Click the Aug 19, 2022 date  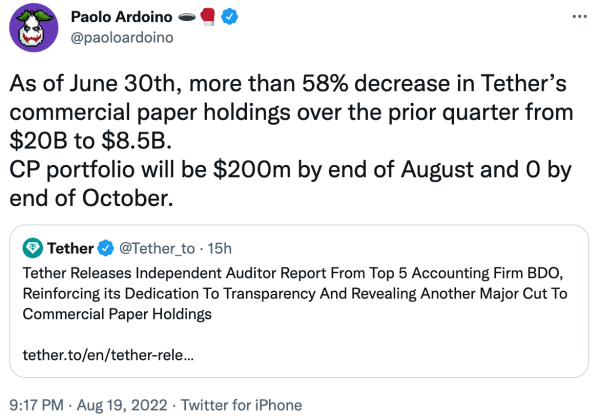(122, 405)
